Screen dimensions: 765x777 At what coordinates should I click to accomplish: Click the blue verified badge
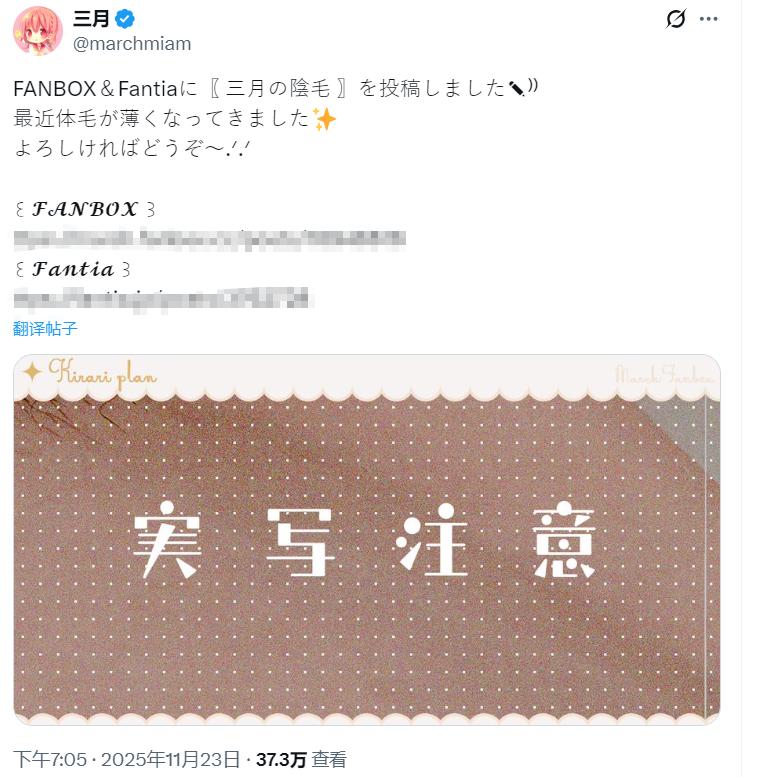[126, 19]
